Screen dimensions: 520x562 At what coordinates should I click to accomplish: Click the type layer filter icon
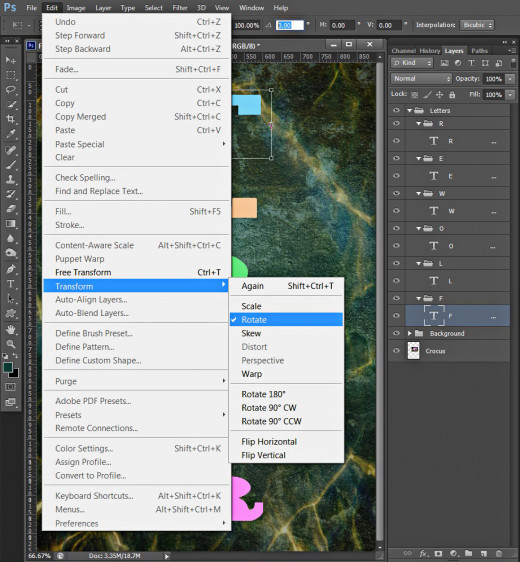coord(471,63)
